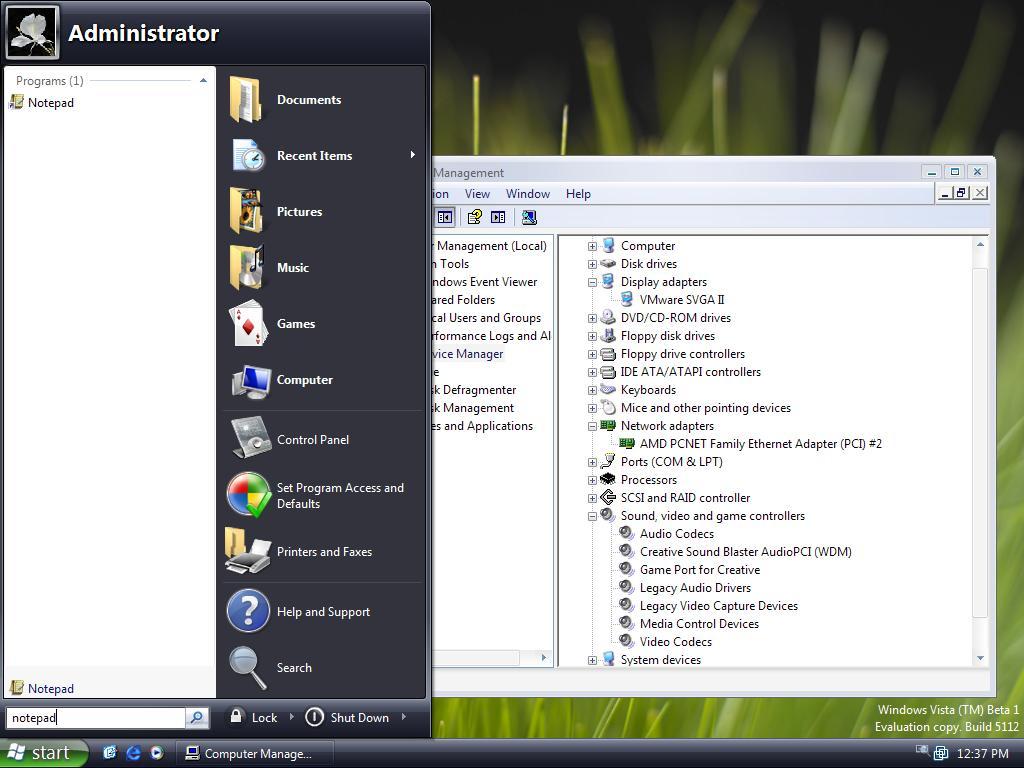Click in the start menu search field
This screenshot has width=1024, height=768.
point(96,717)
